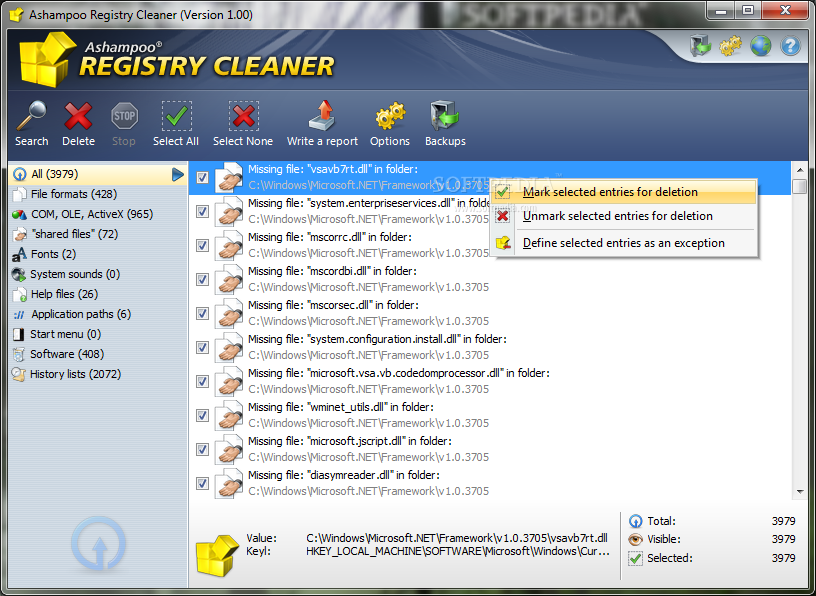Open Write a report from toolbar
Screen dimensions: 816x596
point(323,115)
